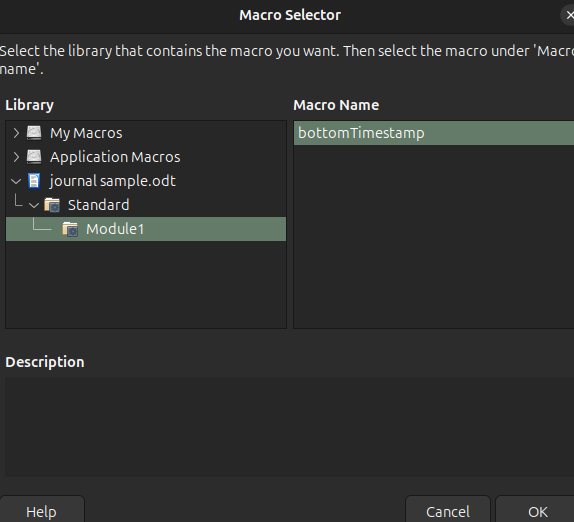Select the bottomTimestamp macro

point(434,133)
